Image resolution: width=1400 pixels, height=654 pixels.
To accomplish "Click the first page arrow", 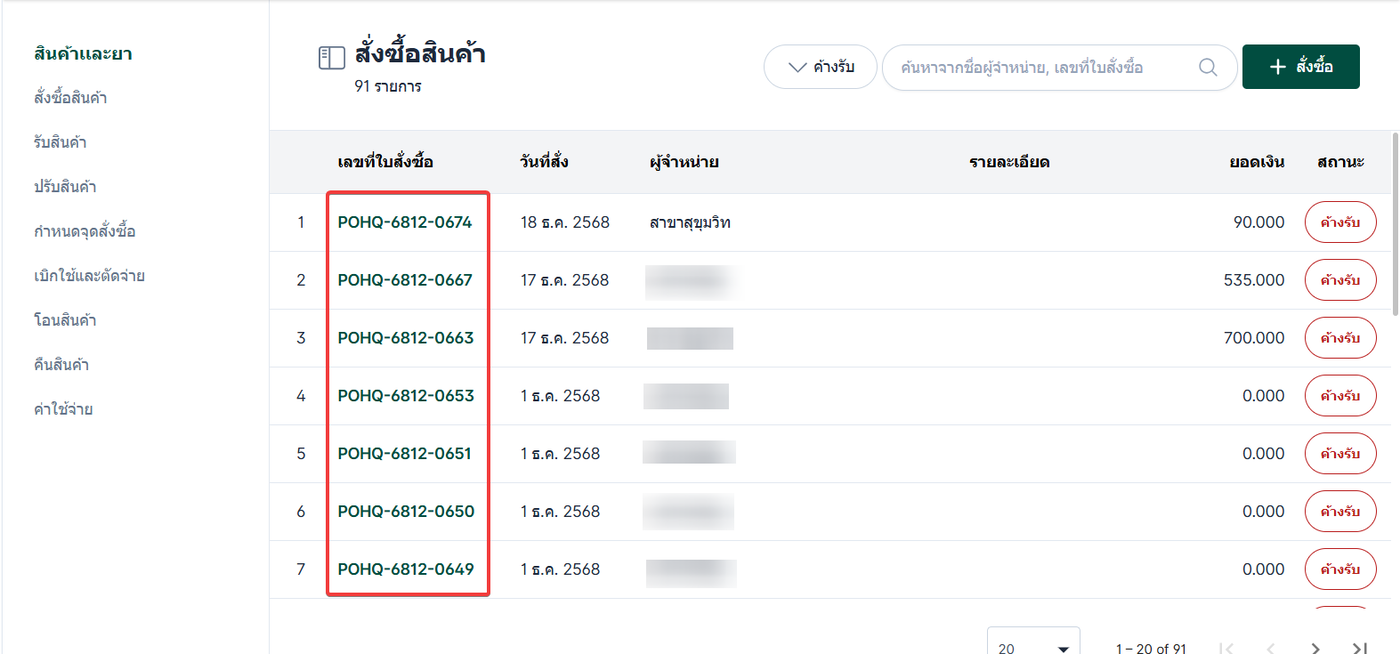I will click(x=1227, y=648).
